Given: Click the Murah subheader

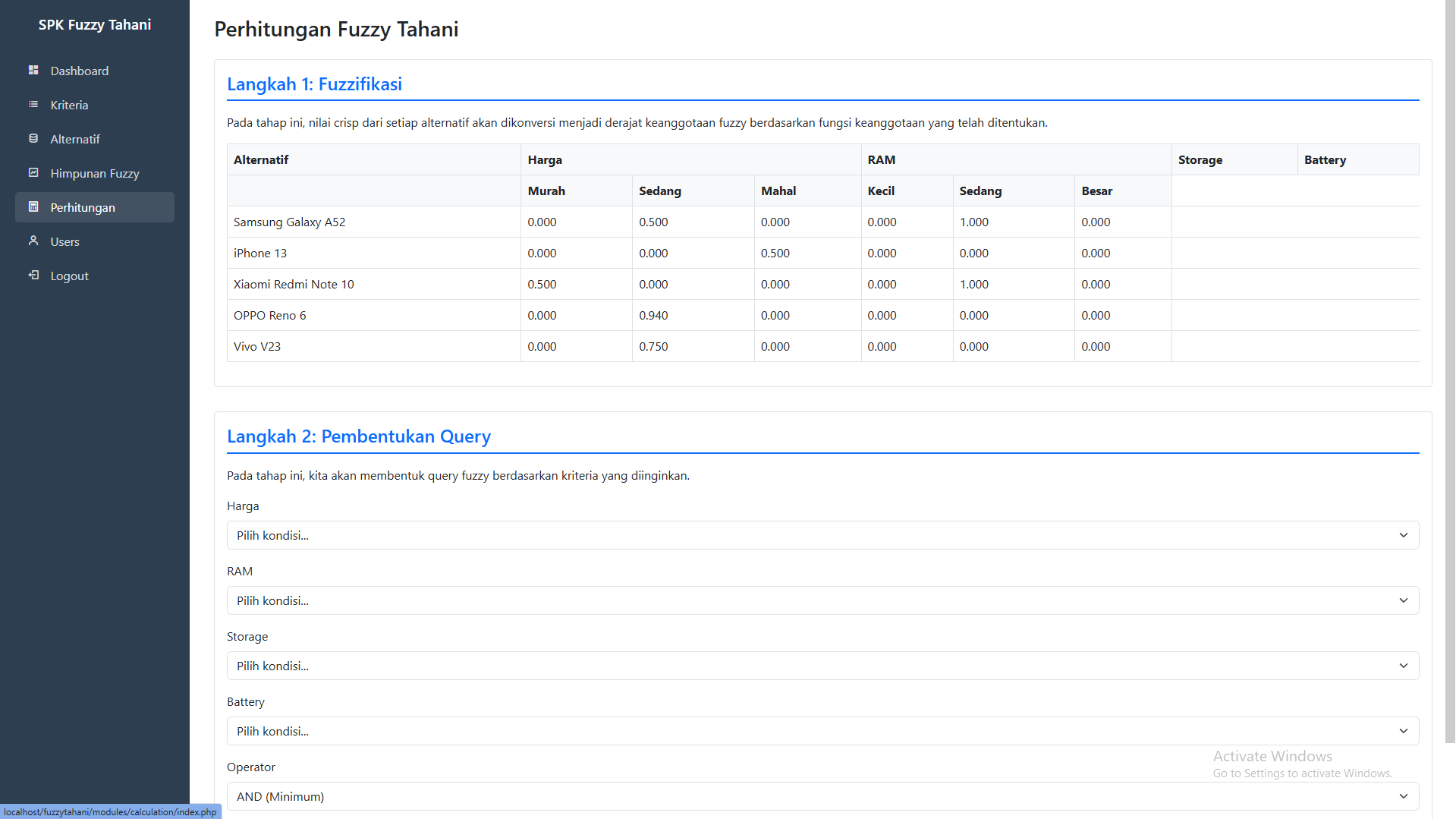Looking at the screenshot, I should (546, 191).
